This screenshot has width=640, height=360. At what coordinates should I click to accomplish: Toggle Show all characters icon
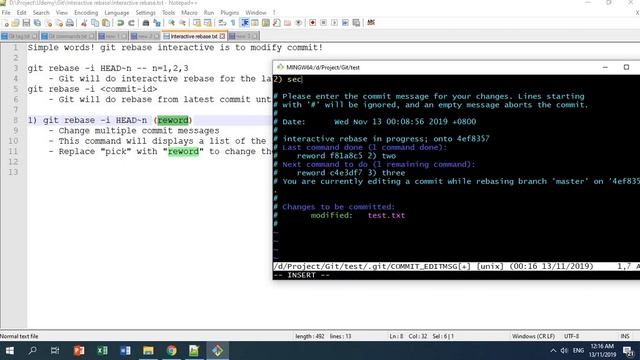(x=233, y=23)
